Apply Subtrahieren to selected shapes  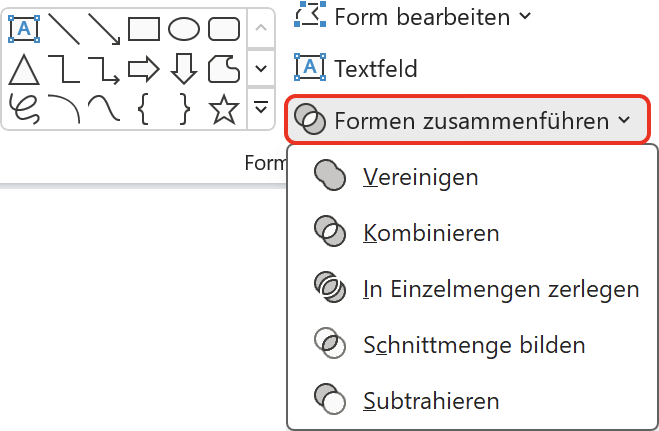tap(472, 400)
